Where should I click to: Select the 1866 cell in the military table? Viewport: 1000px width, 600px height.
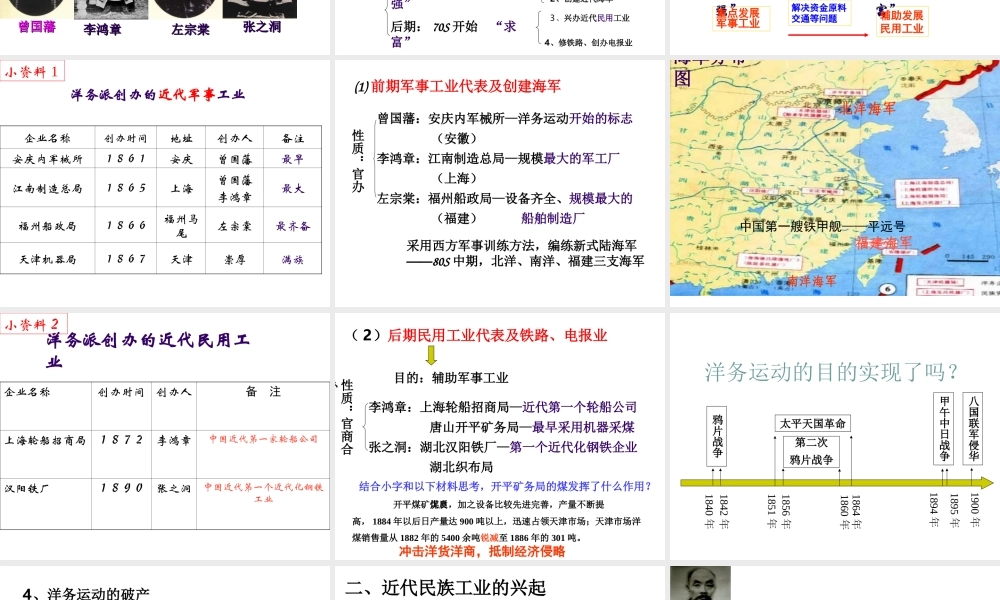(x=126, y=225)
